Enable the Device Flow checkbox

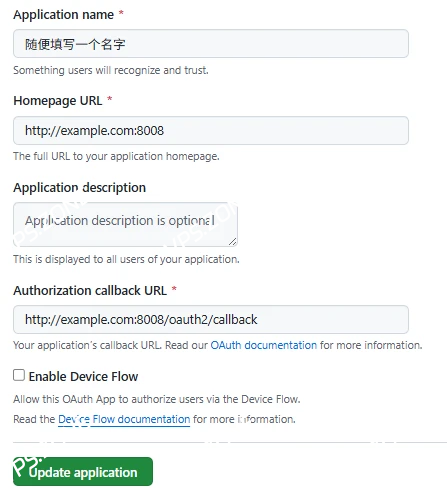(x=19, y=375)
